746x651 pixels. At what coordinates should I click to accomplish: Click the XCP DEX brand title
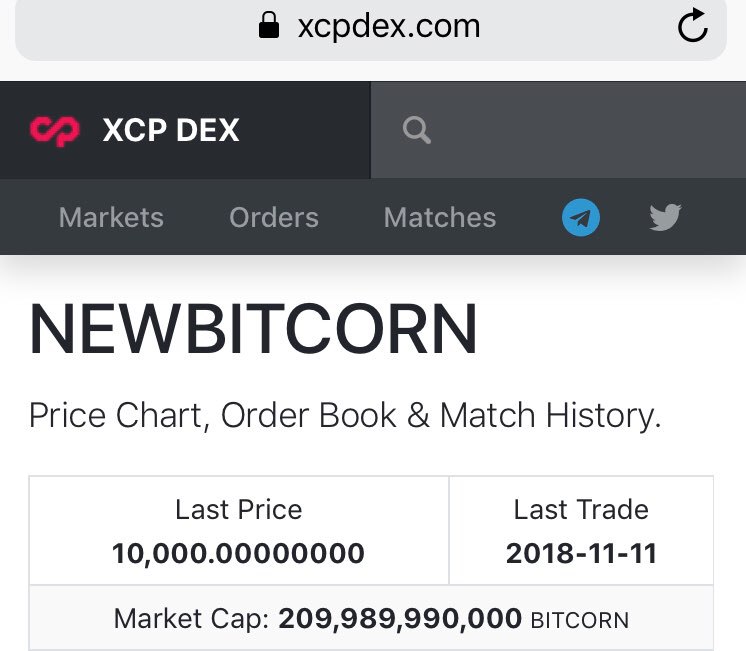tap(171, 130)
